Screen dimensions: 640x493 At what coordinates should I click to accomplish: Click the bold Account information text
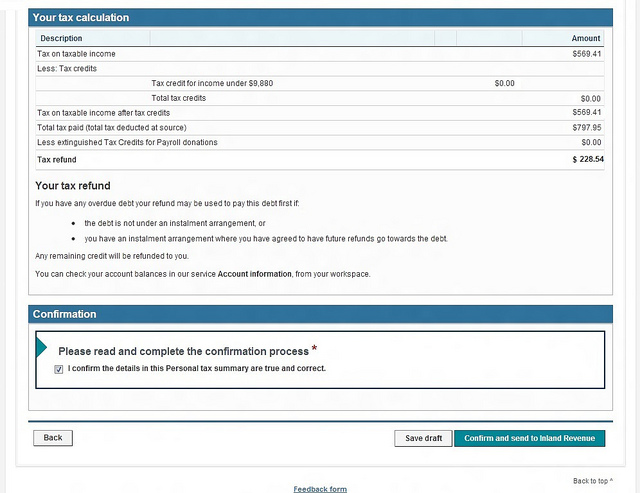[x=255, y=273]
